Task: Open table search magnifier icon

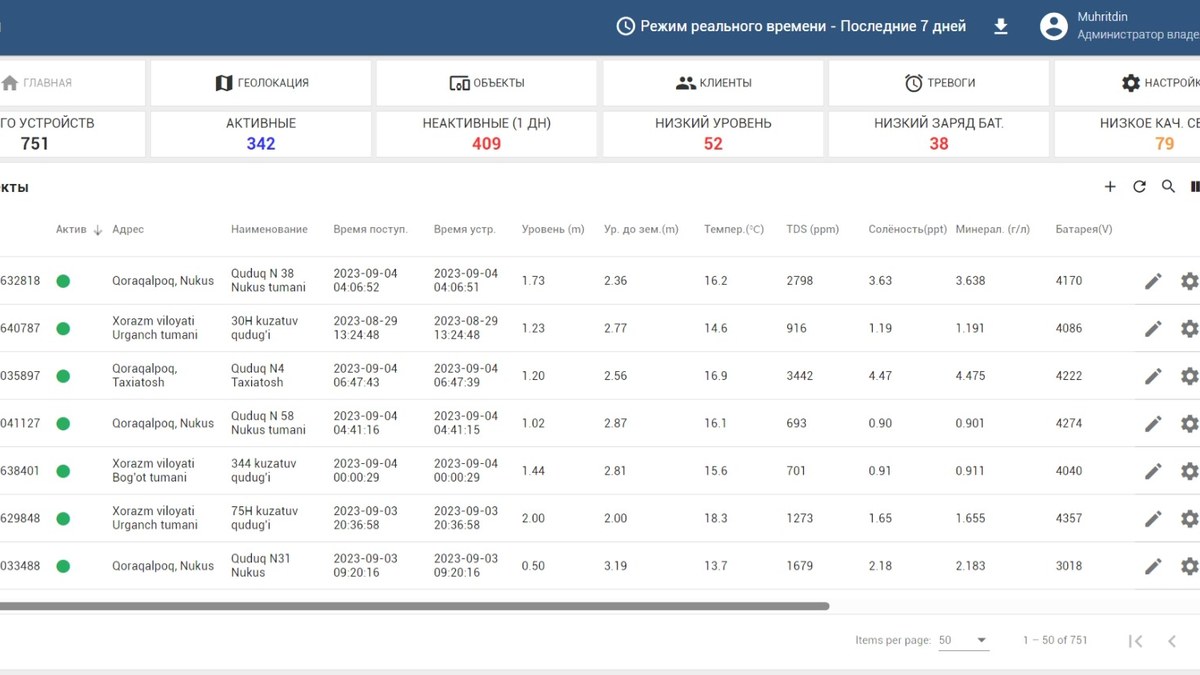Action: pos(1168,187)
